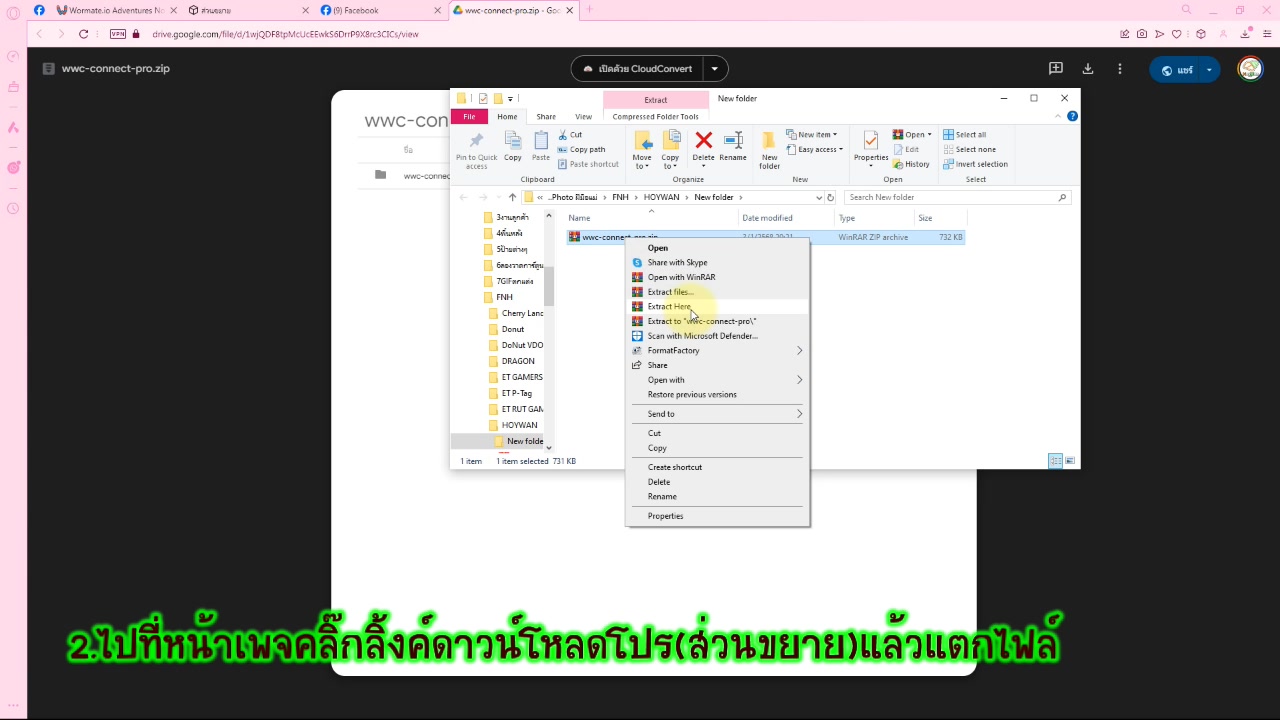1280x720 pixels.
Task: Click the heart bookmark icon in browser
Action: coord(1177,34)
